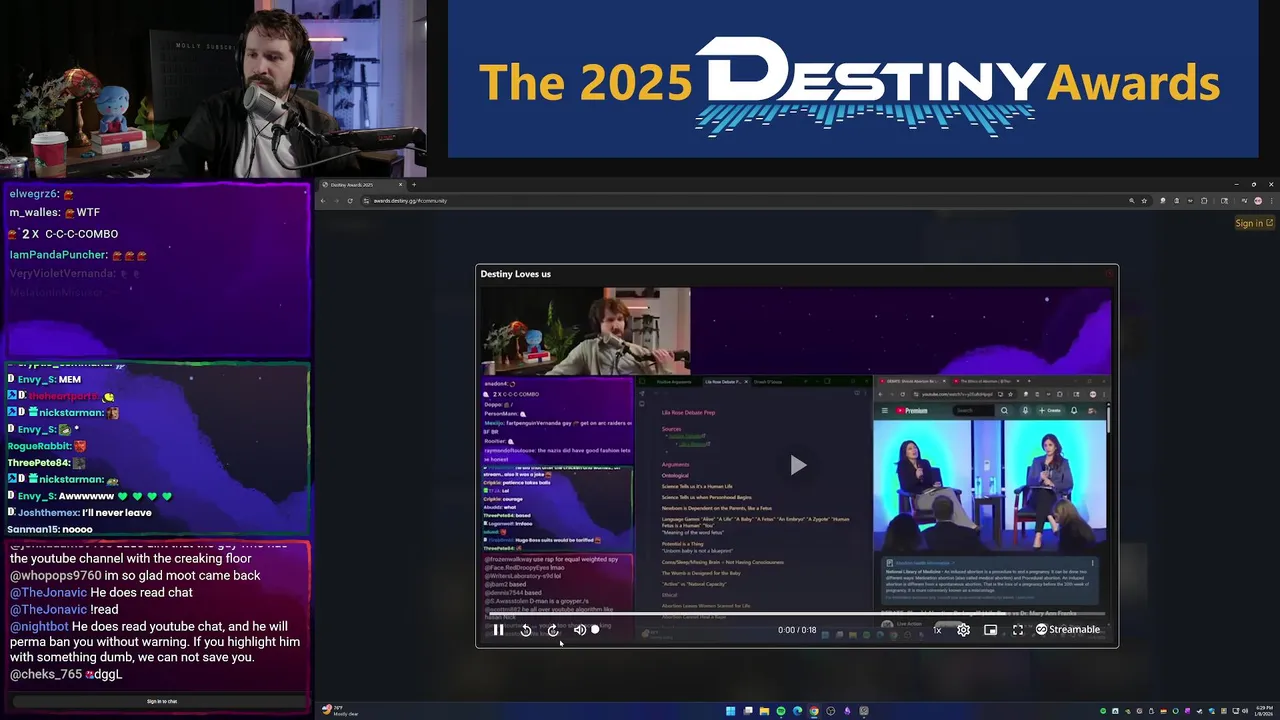Open the 1x playback speed option

click(x=937, y=630)
